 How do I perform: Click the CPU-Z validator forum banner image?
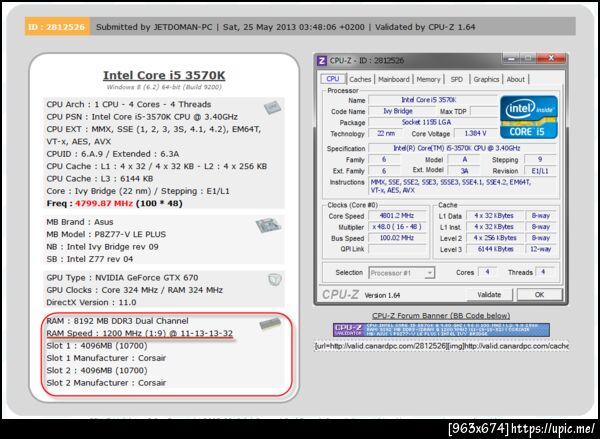(x=441, y=330)
